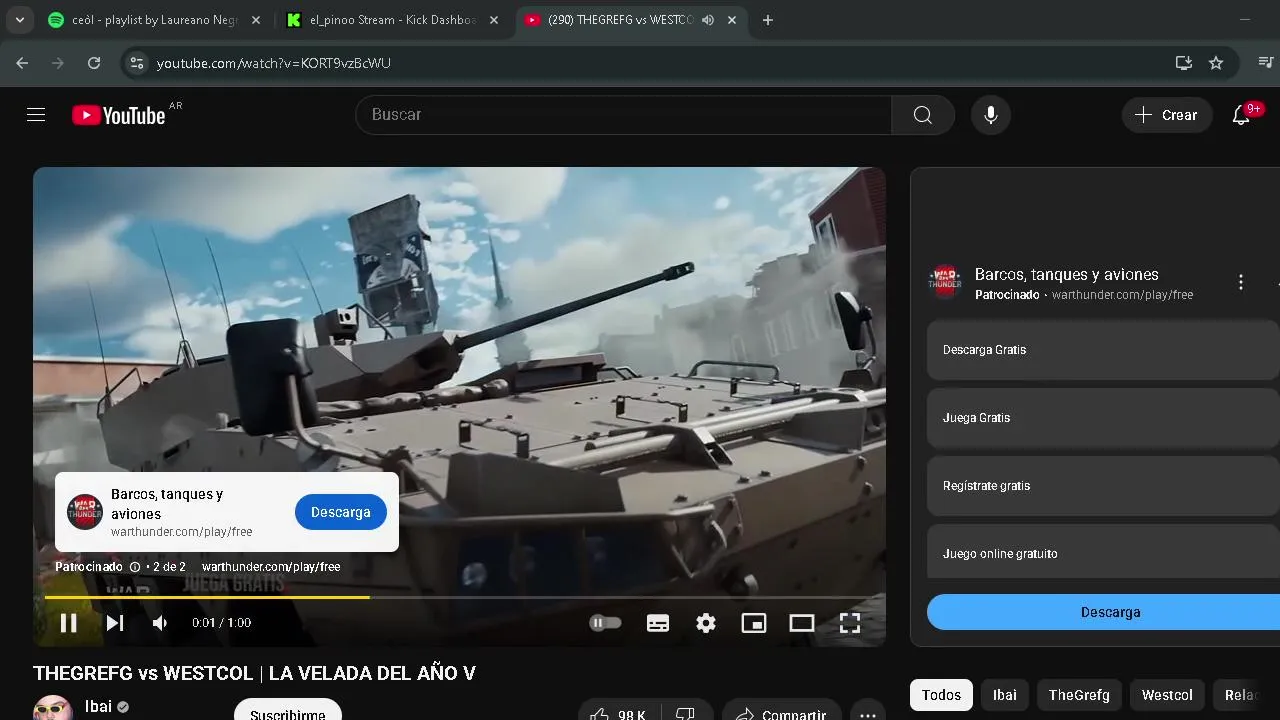Open Ibai channel name link
This screenshot has width=1280, height=720.
coord(99,707)
